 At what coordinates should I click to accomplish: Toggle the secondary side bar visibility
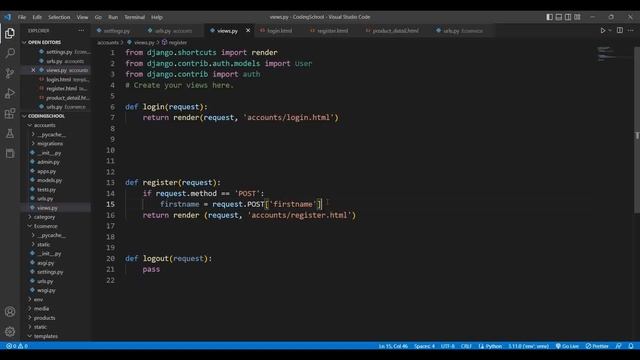tap(568, 17)
